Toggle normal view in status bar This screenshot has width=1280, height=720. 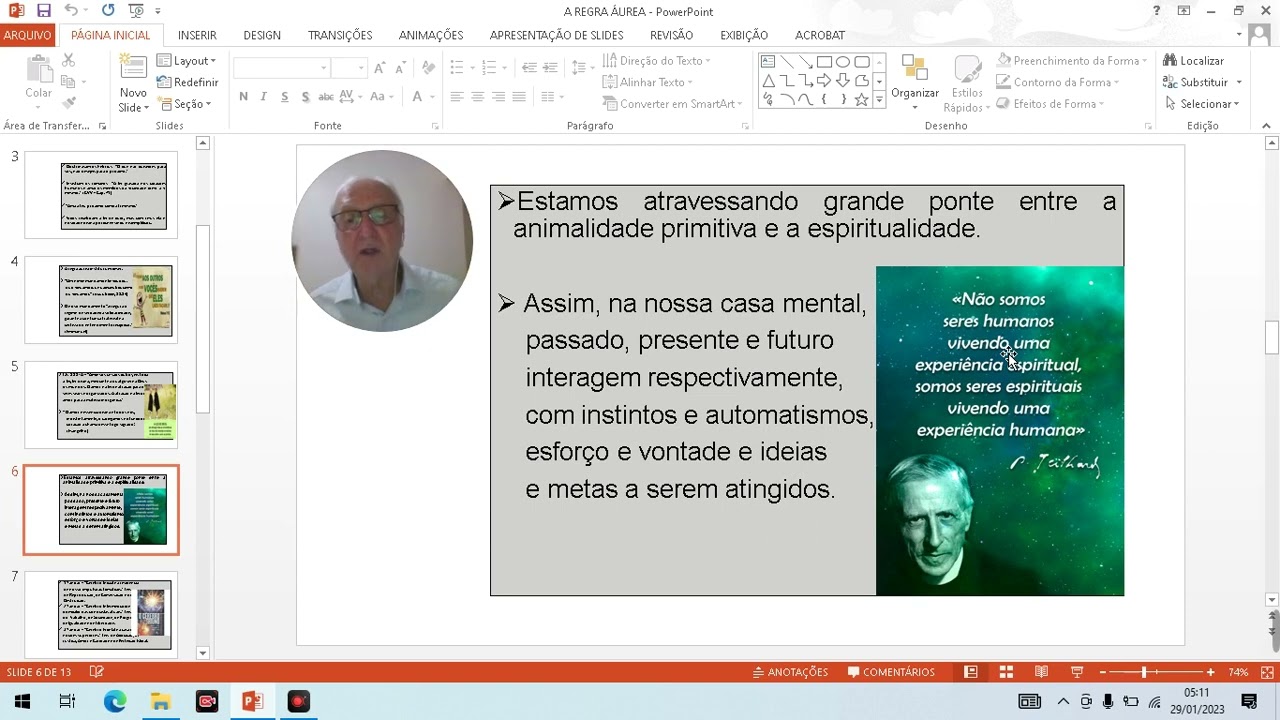(x=970, y=672)
